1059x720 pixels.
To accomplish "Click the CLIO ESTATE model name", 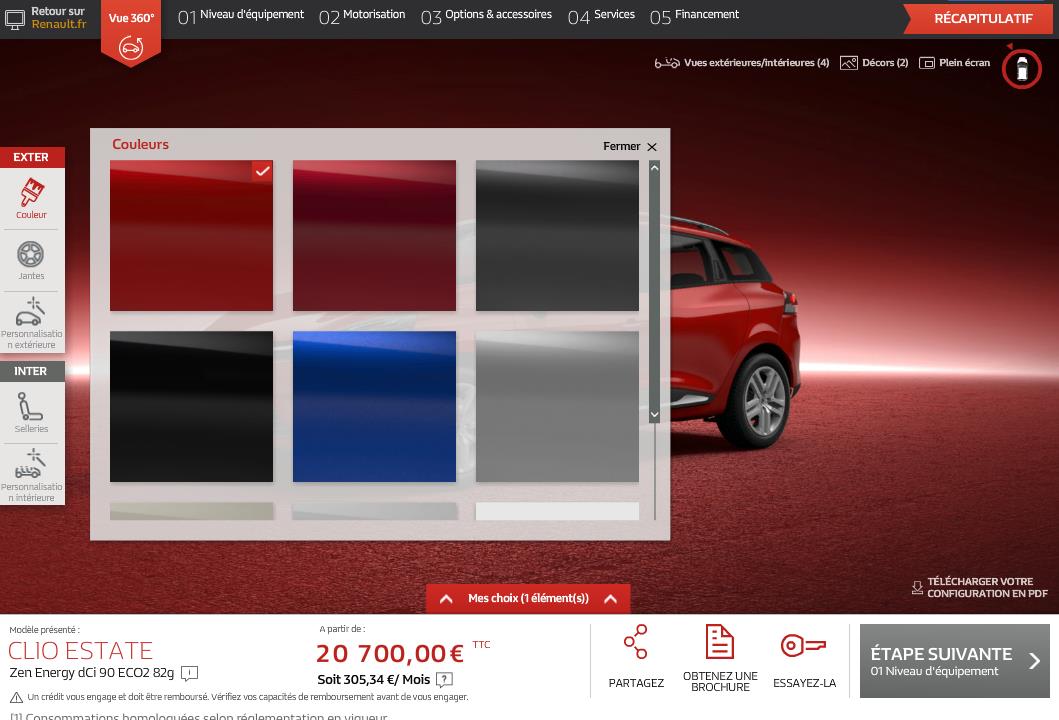I will coord(80,651).
